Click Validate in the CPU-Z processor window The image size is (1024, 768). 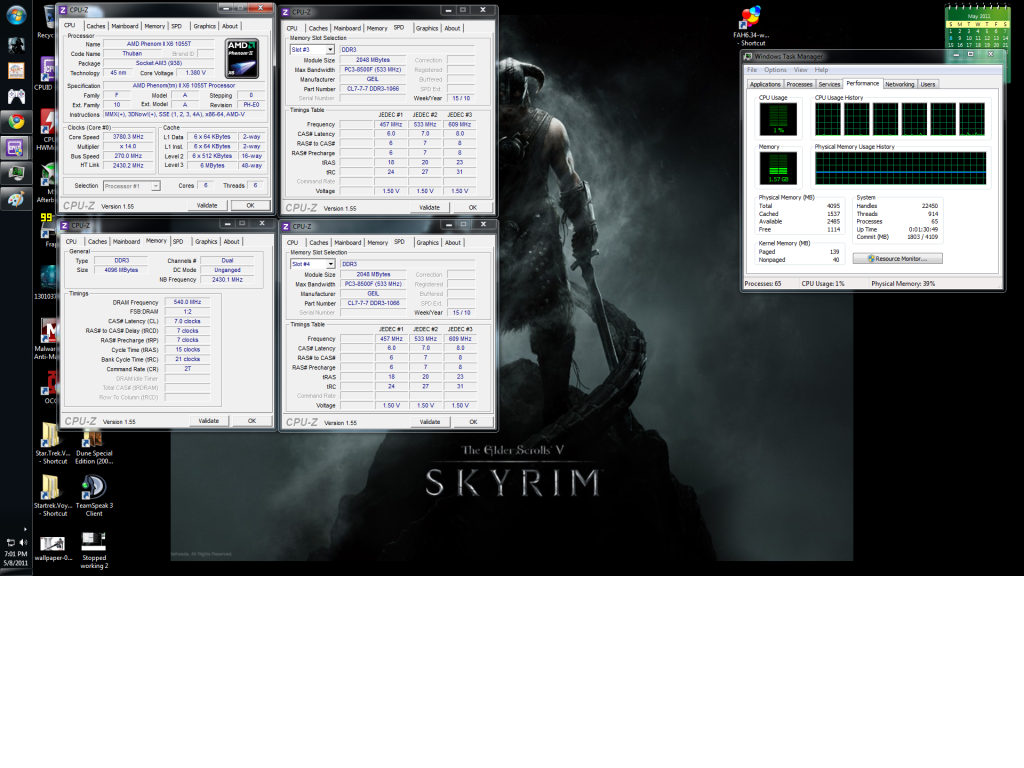207,205
